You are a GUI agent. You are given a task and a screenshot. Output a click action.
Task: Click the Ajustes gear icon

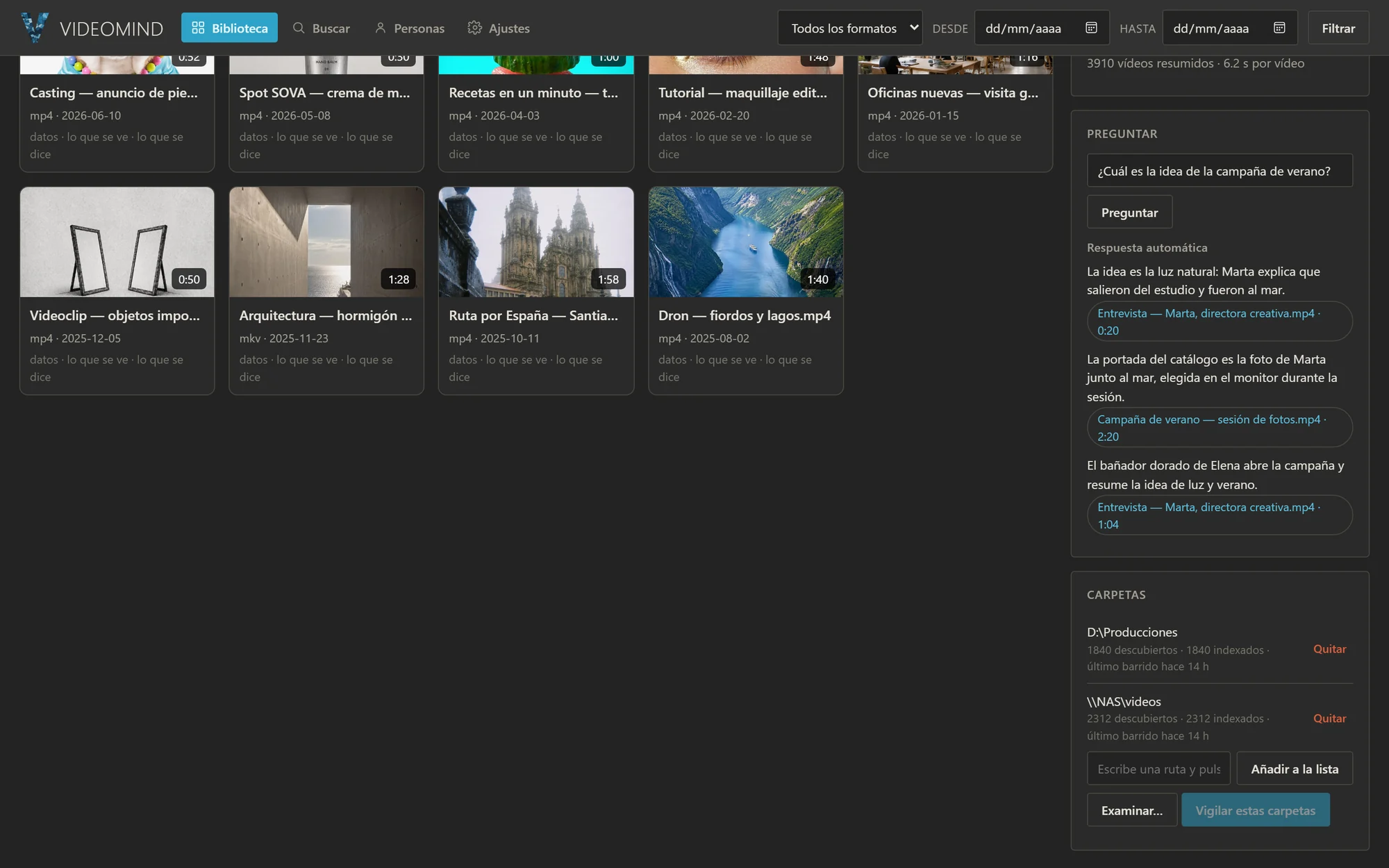coord(474,28)
